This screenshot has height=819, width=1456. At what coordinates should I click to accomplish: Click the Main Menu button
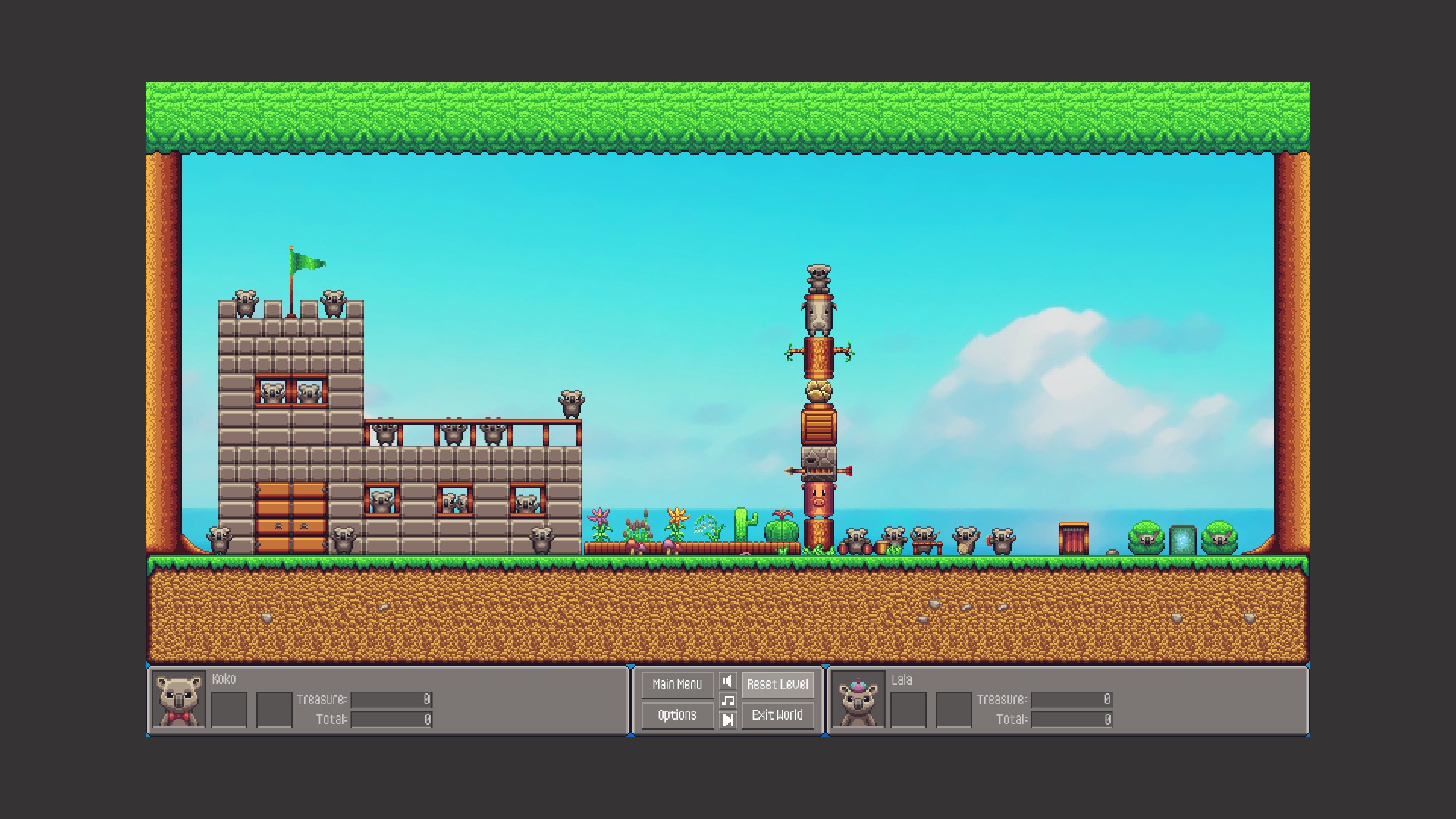point(677,684)
